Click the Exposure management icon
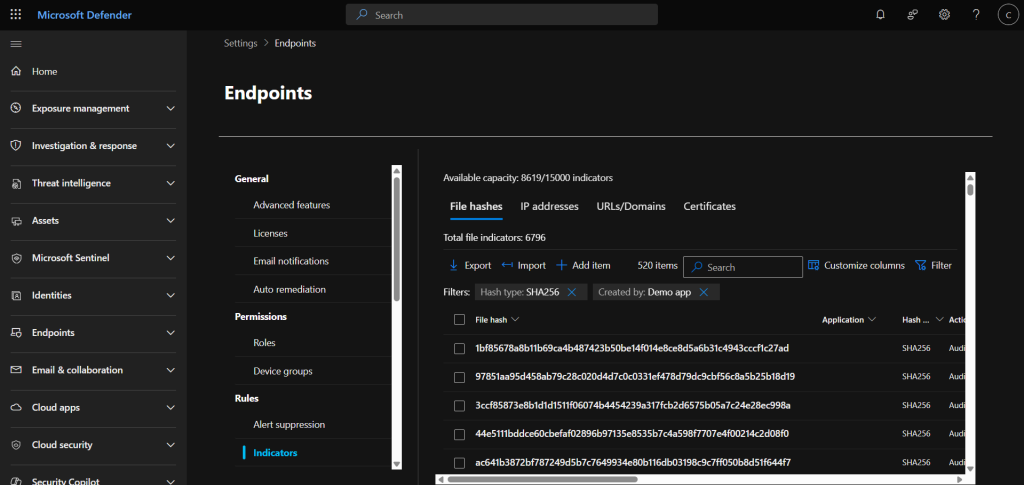Screen dimensions: 1024x485 pos(17,108)
